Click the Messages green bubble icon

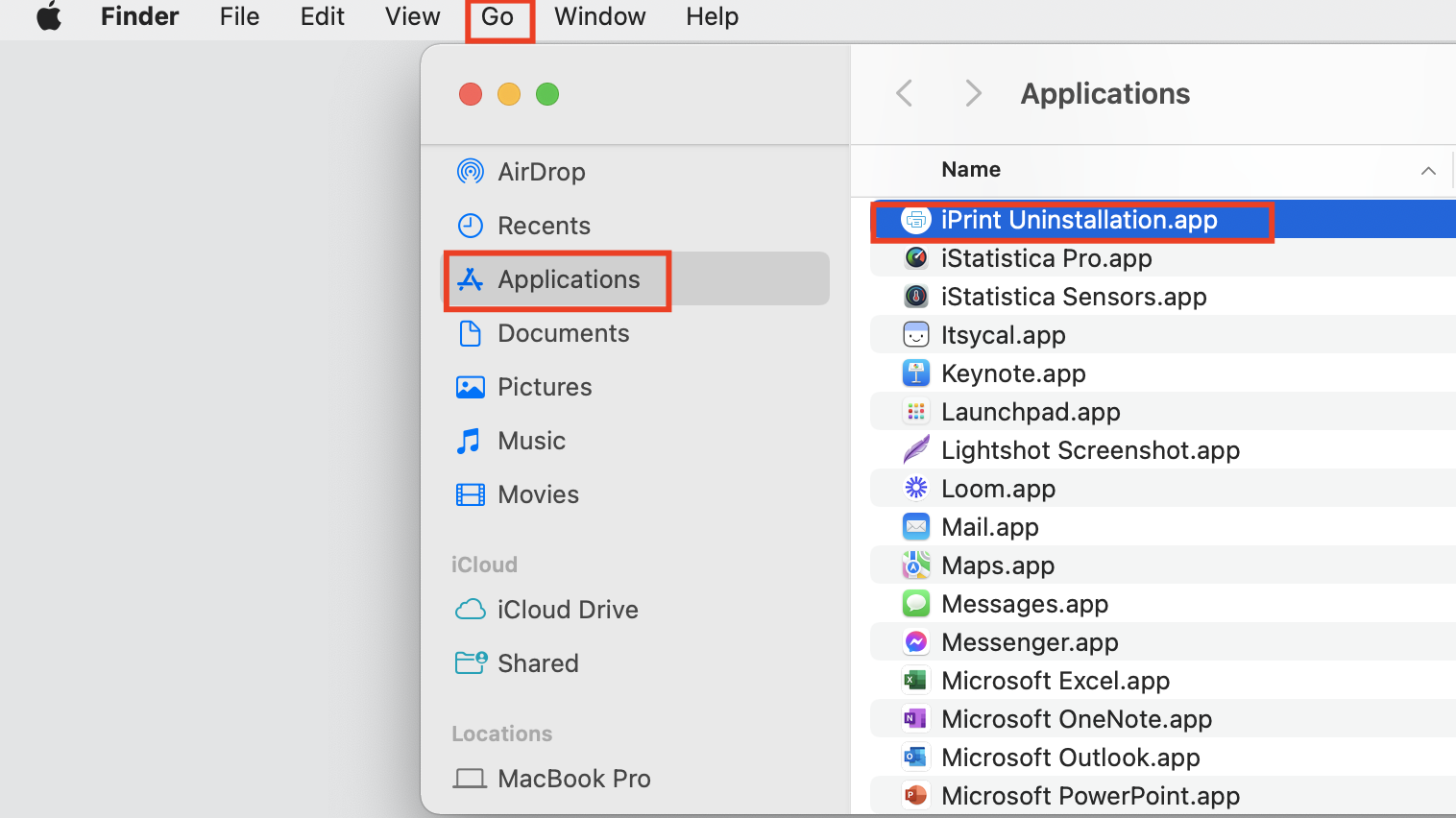click(916, 604)
